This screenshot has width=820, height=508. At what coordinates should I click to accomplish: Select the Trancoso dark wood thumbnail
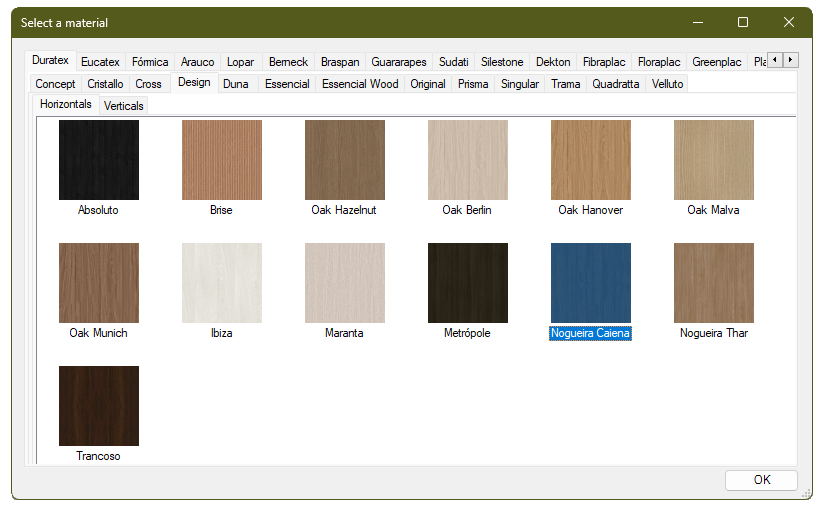click(x=99, y=406)
